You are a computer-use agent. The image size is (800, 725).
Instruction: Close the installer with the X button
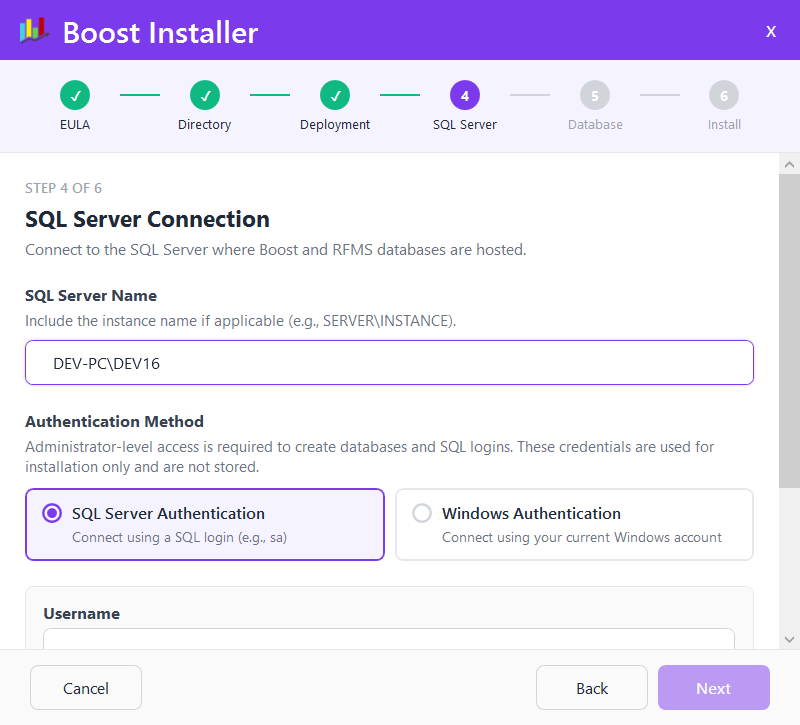click(x=771, y=32)
